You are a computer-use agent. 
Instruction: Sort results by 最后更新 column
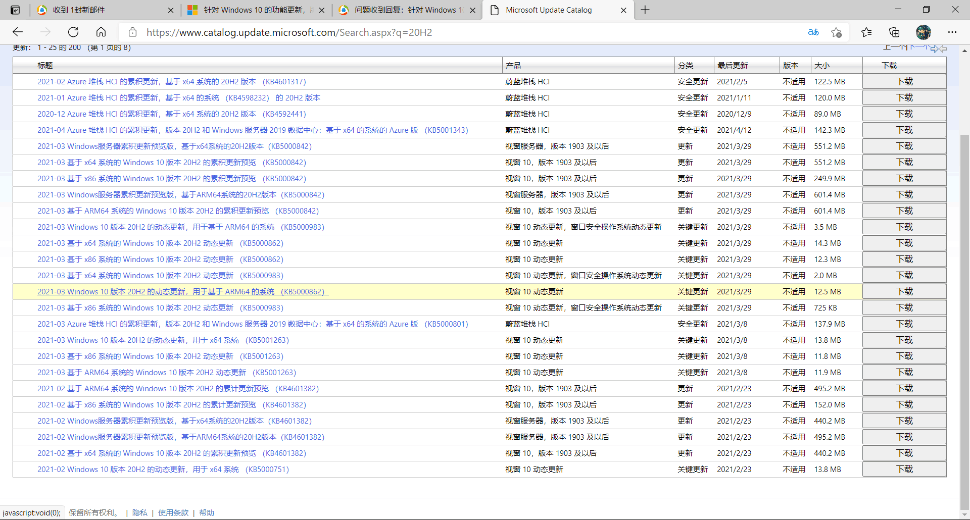point(732,65)
